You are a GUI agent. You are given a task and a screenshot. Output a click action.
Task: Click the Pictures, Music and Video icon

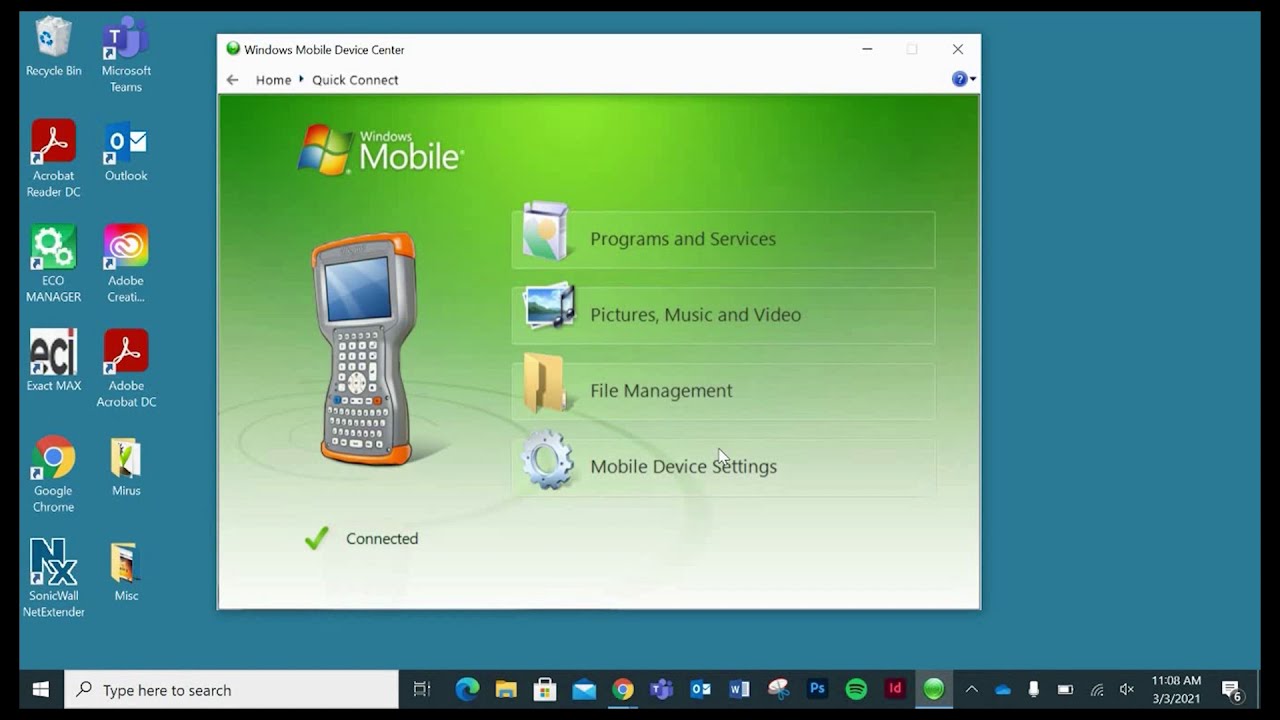click(548, 307)
